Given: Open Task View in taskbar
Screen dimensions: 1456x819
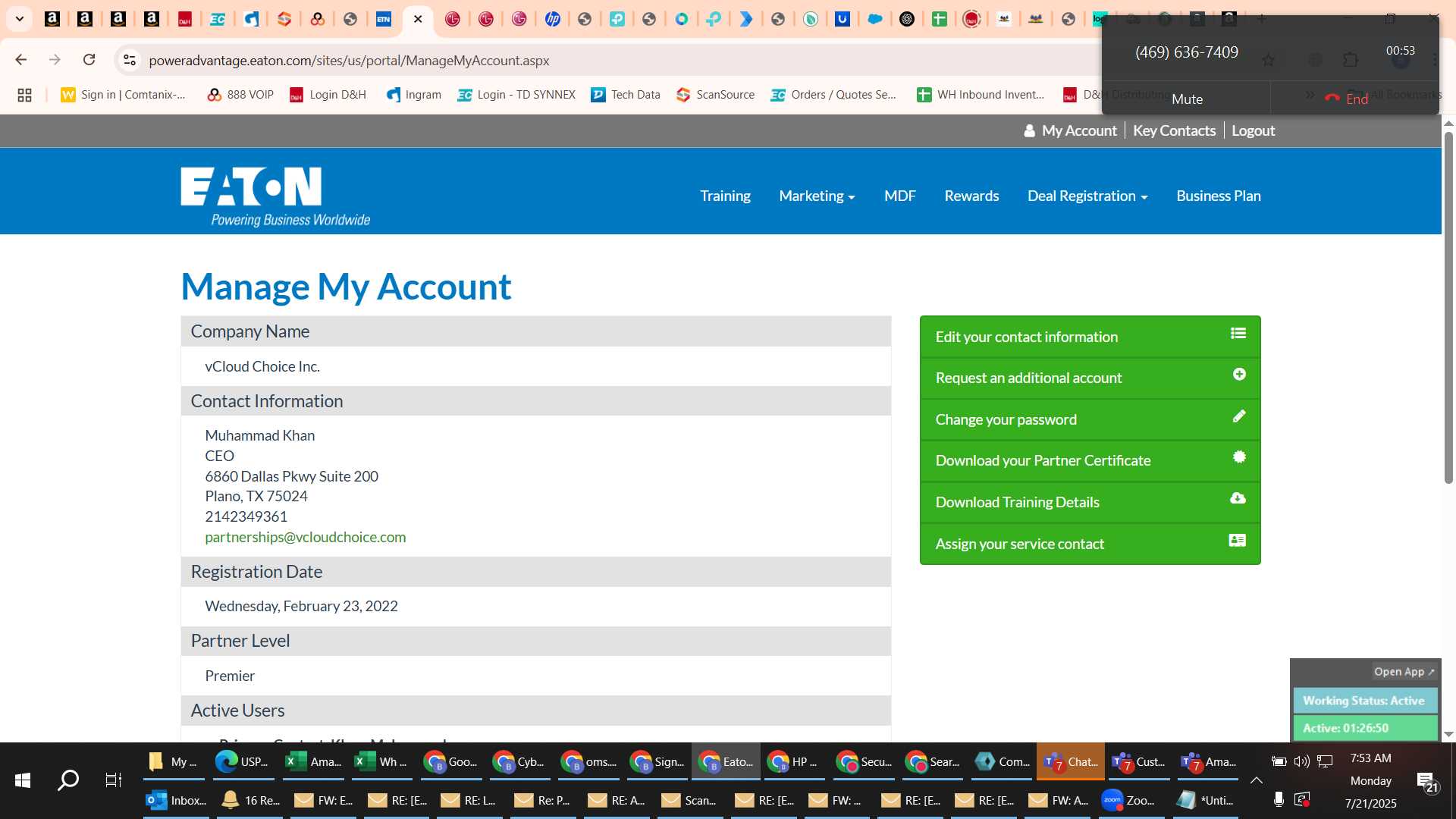Looking at the screenshot, I should 113,780.
